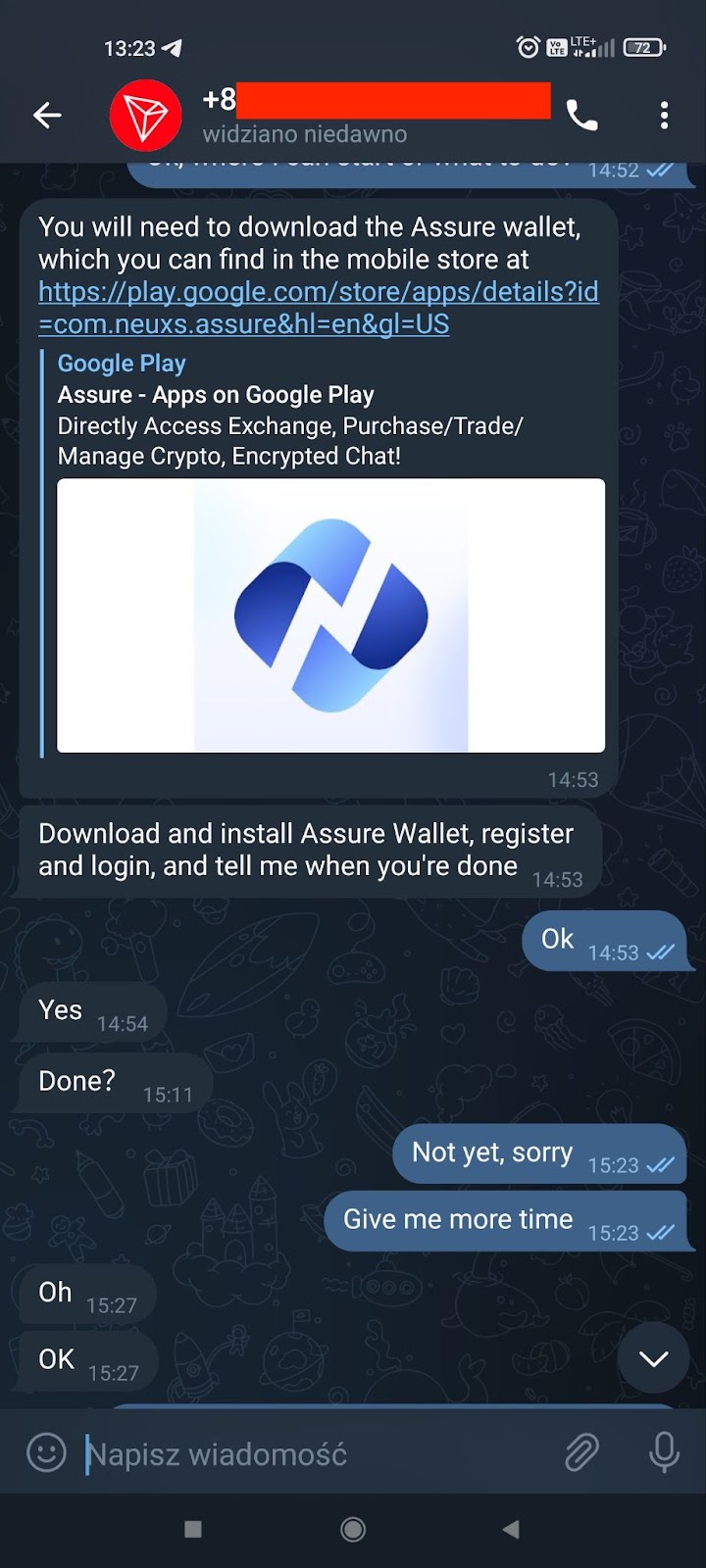Screen dimensions: 706x1568
Task: Open the Assure app logo preview image
Action: (331, 615)
